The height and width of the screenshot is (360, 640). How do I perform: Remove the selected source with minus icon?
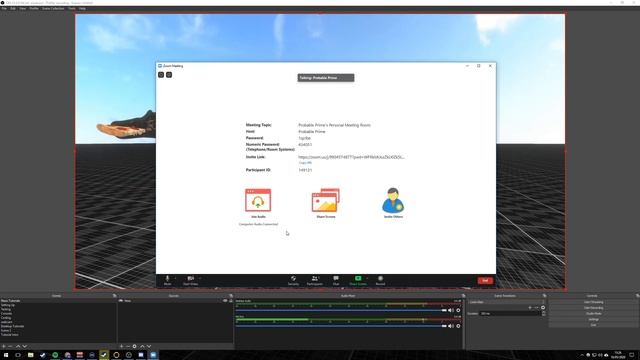(x=128, y=346)
